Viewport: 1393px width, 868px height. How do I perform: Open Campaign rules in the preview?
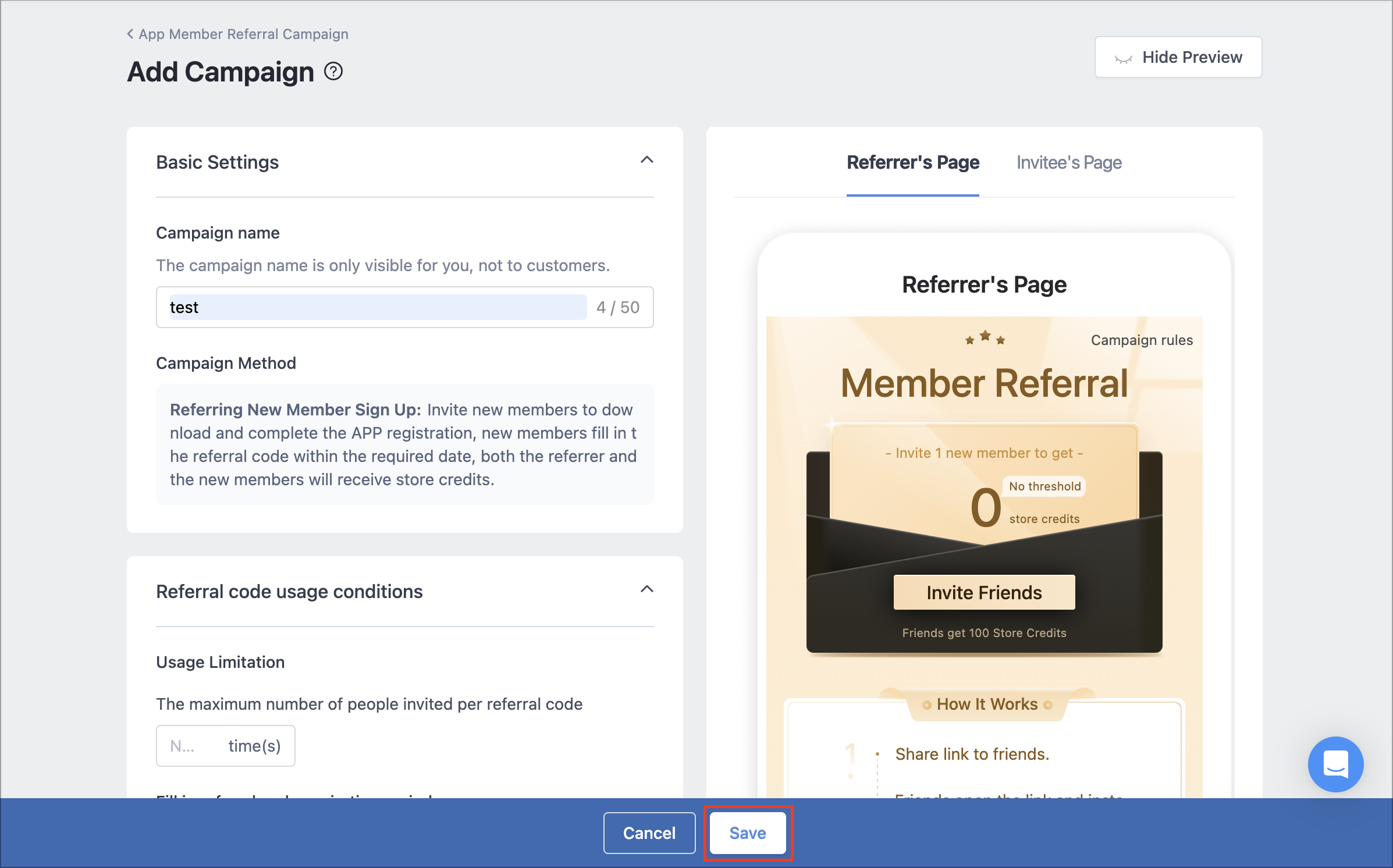click(x=1142, y=340)
